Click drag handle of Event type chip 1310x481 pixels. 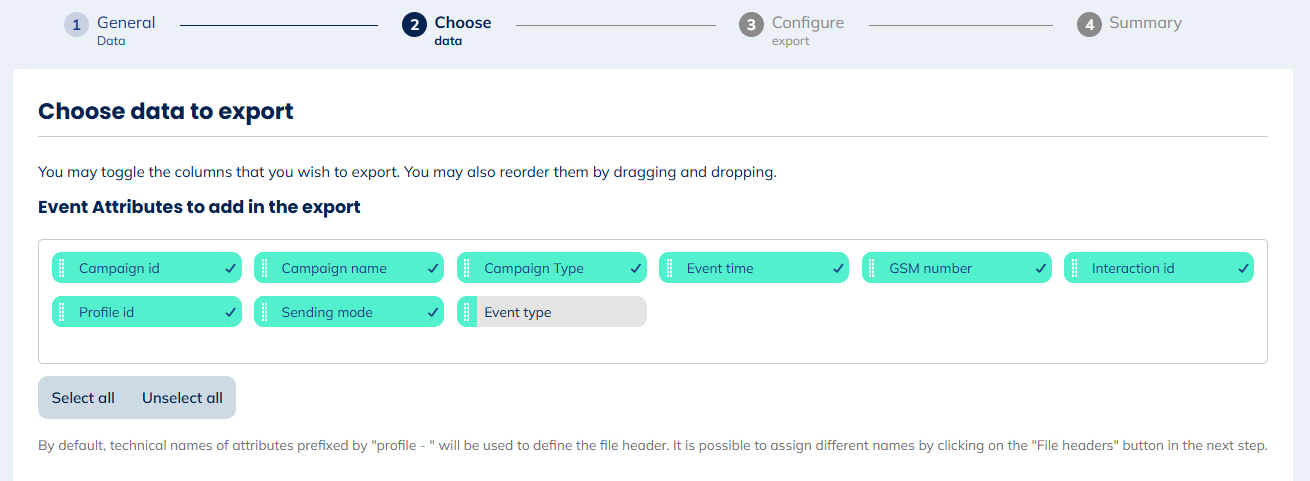[467, 312]
